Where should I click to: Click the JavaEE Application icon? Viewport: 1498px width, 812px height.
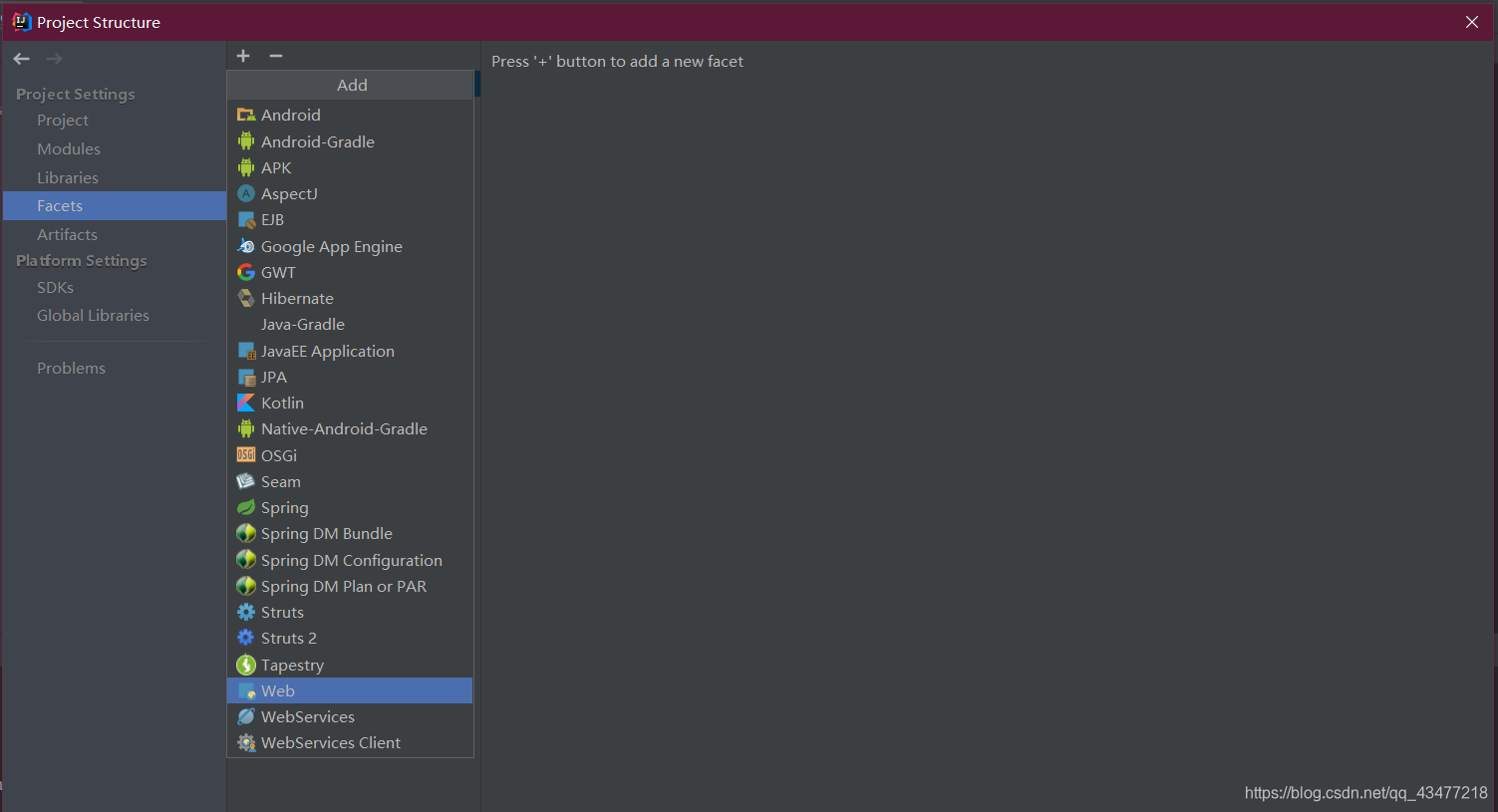pyautogui.click(x=246, y=351)
